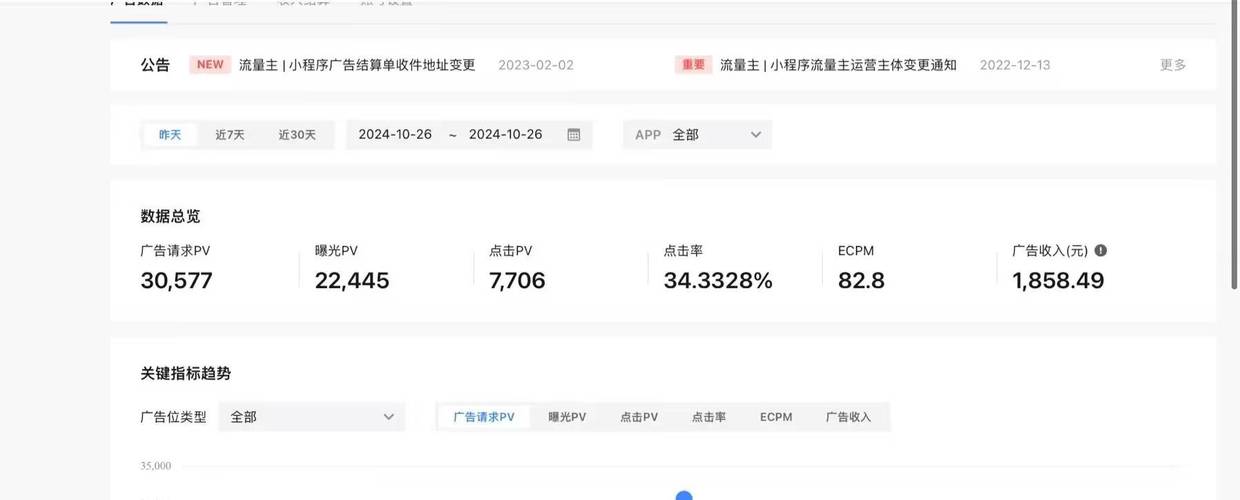The height and width of the screenshot is (500, 1240).
Task: Click the 7,706 点击PV value
Action: (517, 281)
